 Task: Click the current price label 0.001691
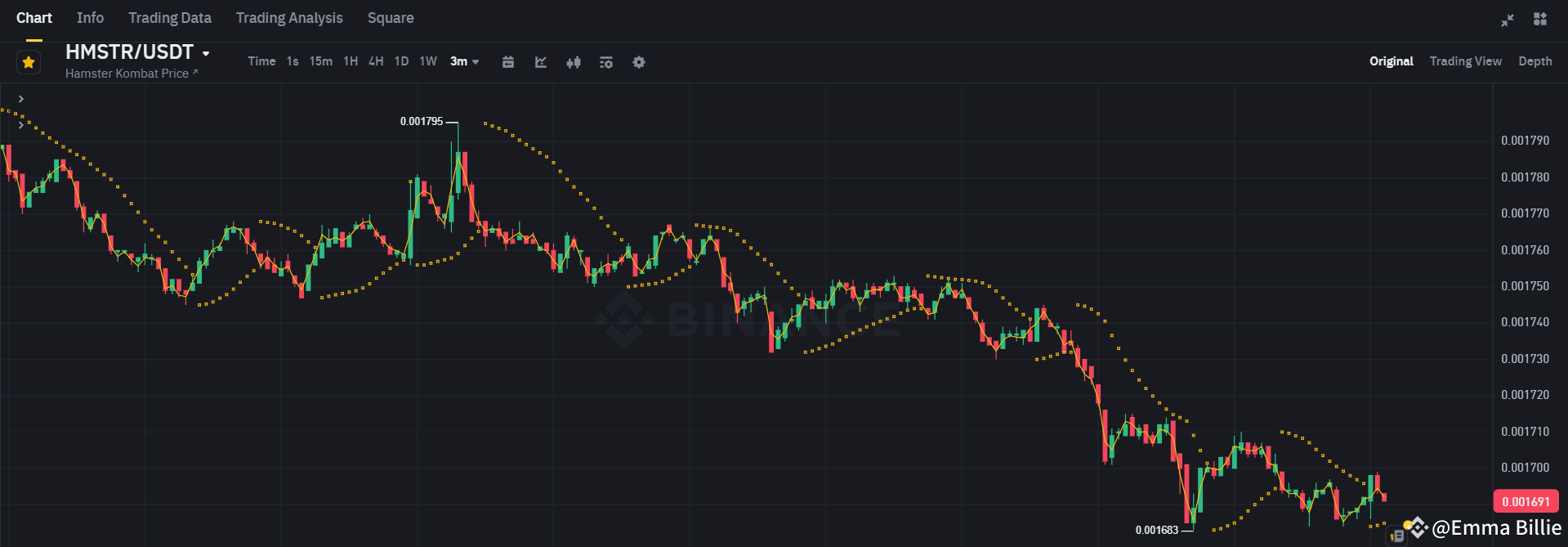pyautogui.click(x=1526, y=501)
